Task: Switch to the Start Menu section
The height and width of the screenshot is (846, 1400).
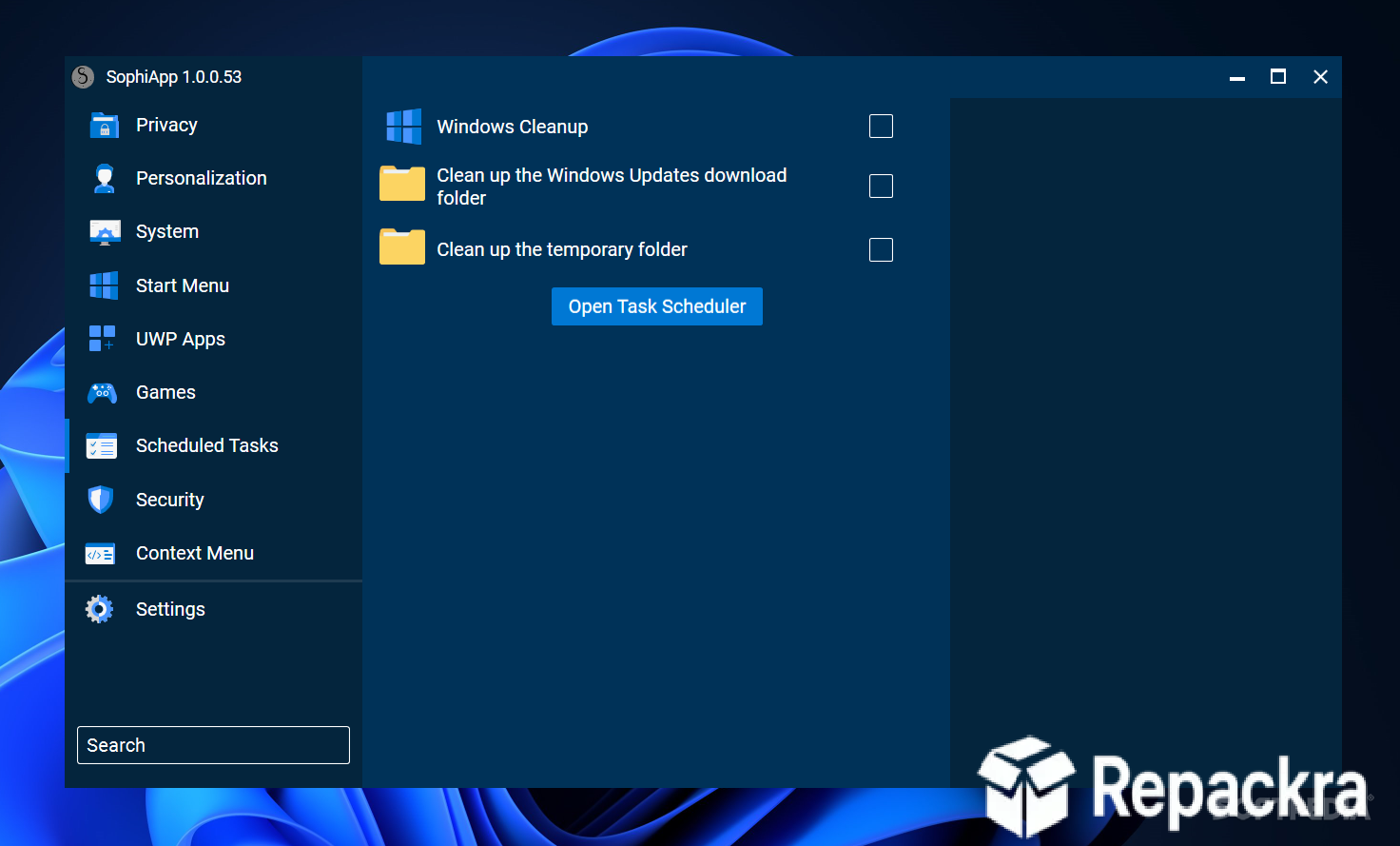Action: coord(214,285)
